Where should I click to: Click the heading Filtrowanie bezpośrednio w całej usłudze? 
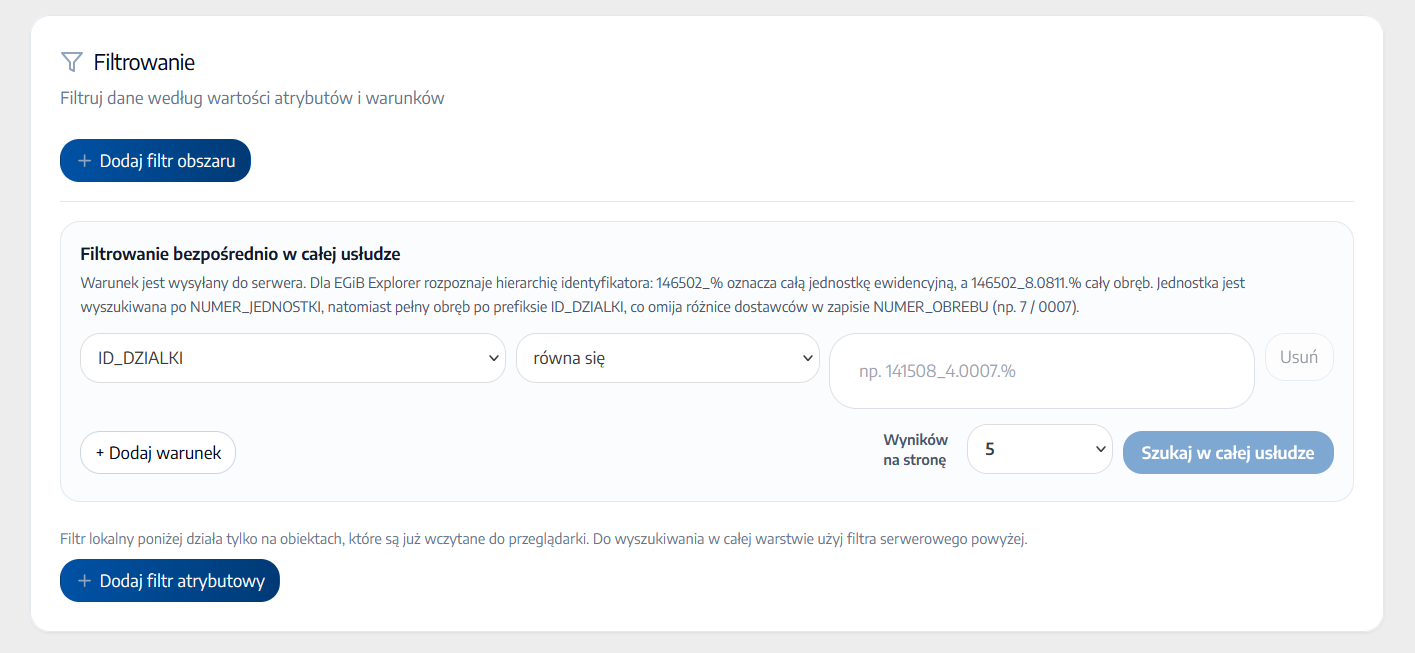pyautogui.click(x=240, y=254)
